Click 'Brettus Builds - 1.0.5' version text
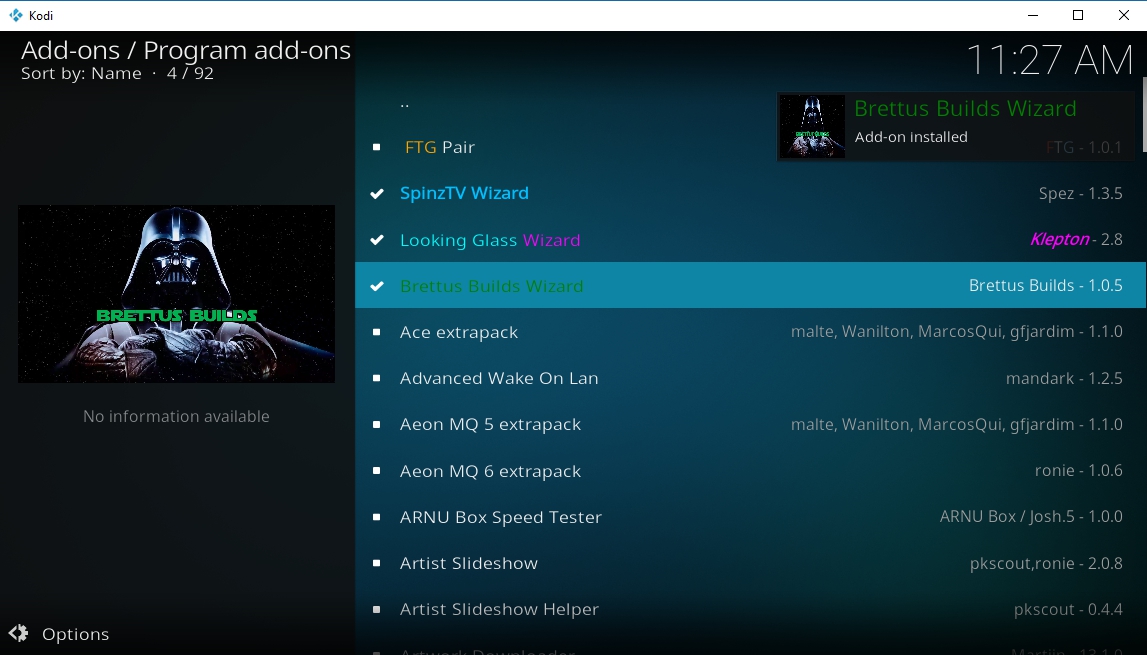 (x=1045, y=285)
